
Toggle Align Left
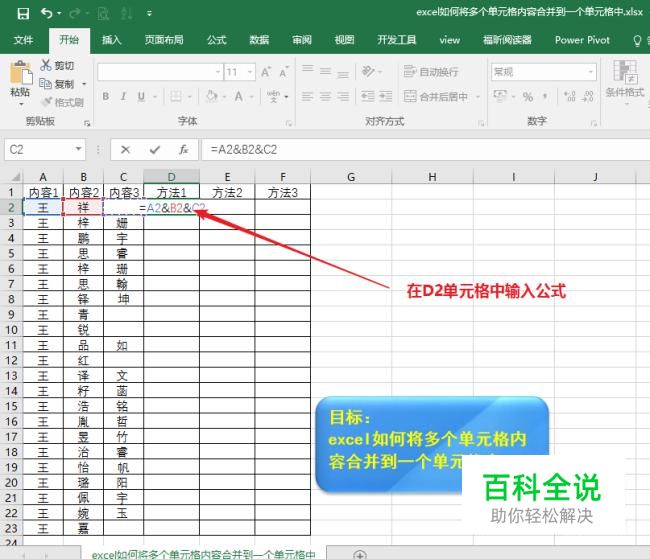(307, 97)
